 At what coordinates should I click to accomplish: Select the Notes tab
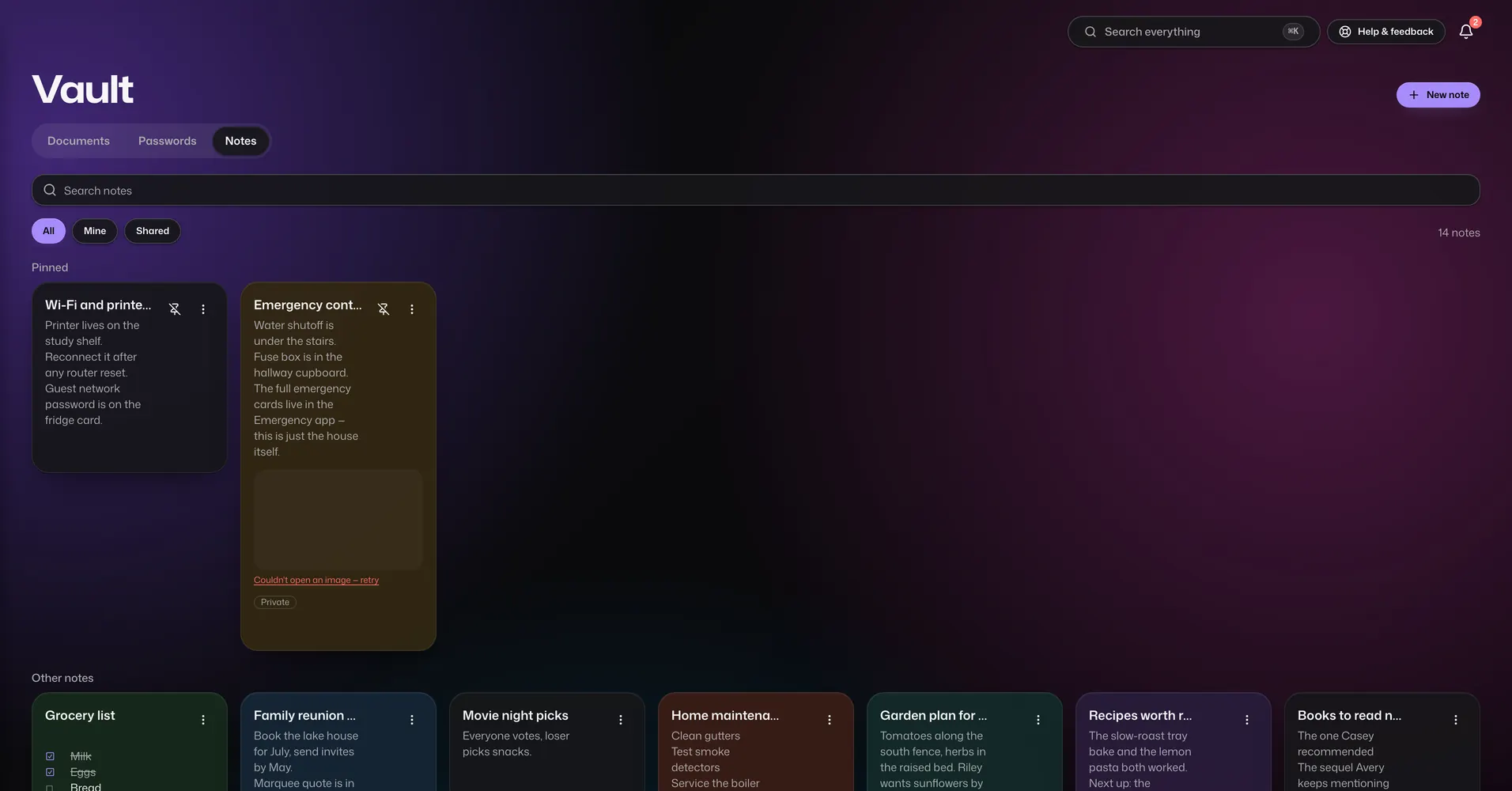click(x=240, y=141)
